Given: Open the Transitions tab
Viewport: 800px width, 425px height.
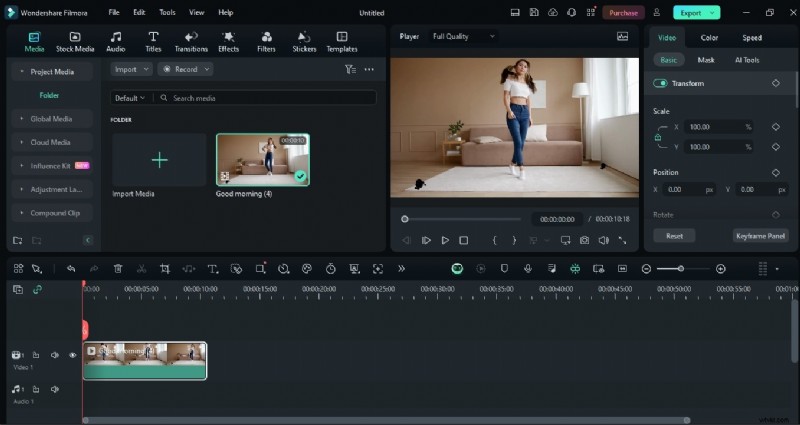Looking at the screenshot, I should (x=191, y=42).
